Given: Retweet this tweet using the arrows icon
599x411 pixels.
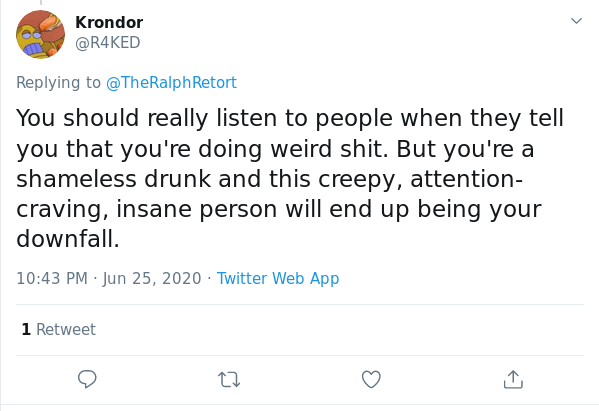Looking at the screenshot, I should (229, 380).
